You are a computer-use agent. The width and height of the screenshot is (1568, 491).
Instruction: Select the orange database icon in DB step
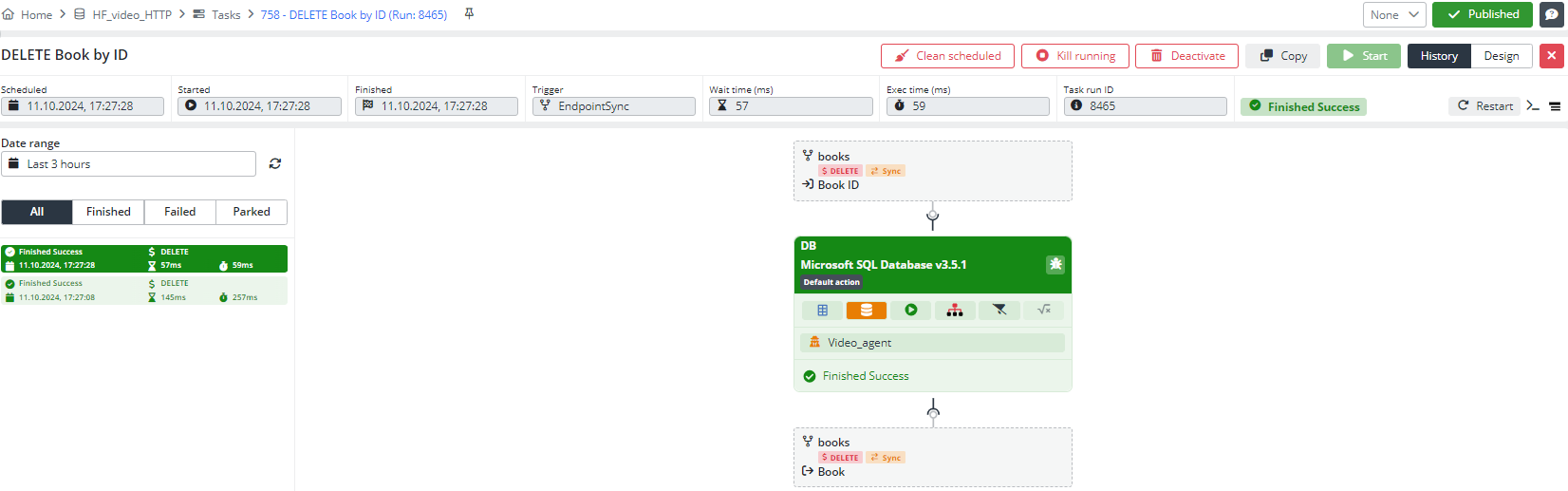867,311
